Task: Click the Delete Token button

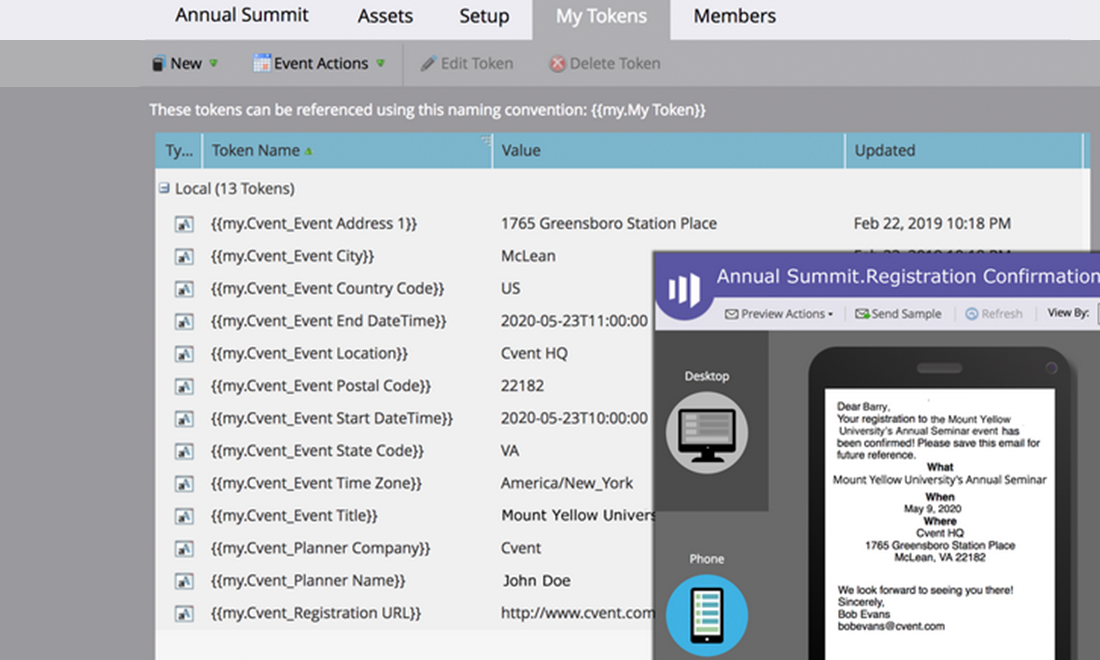Action: point(605,63)
